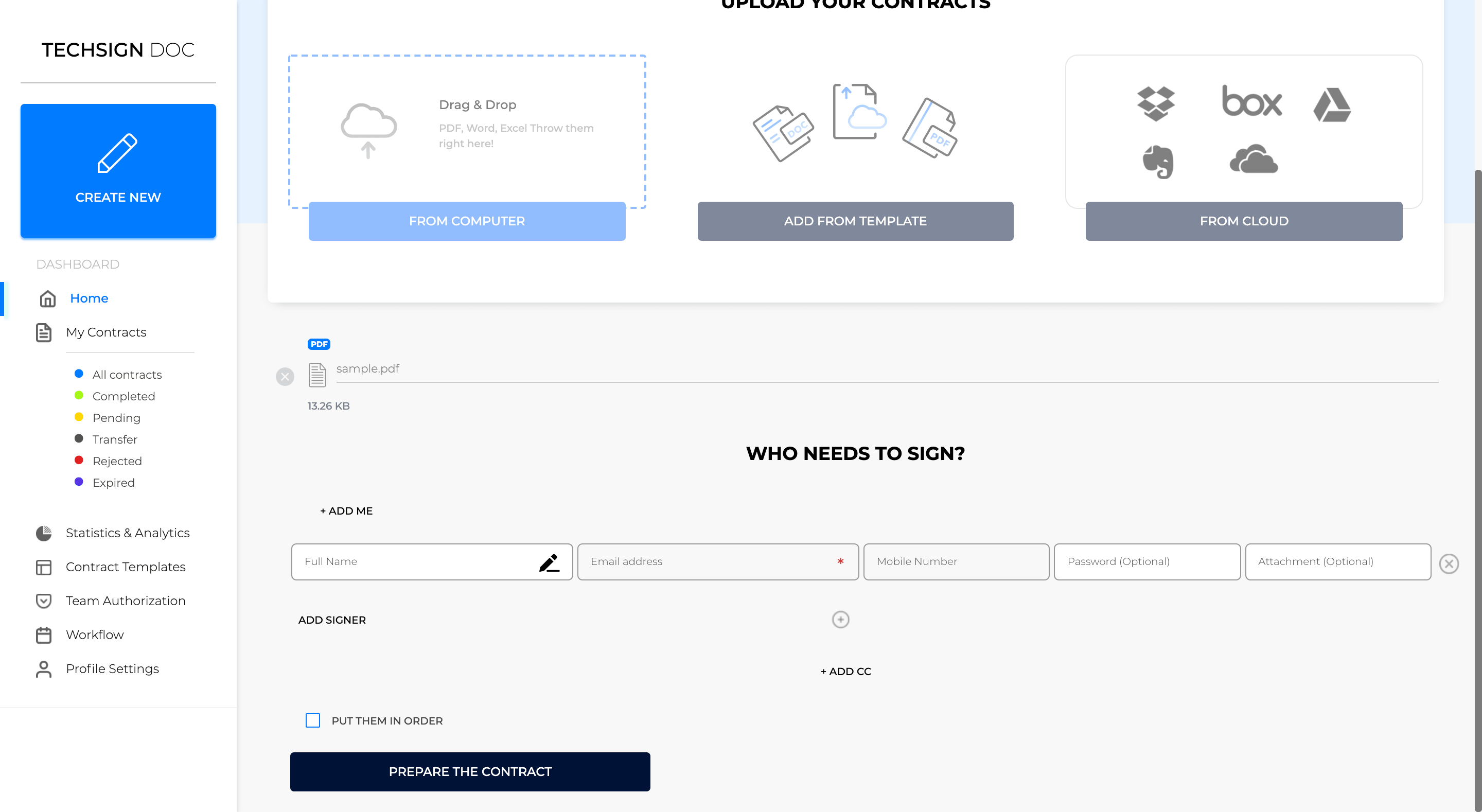
Task: Click the From Computer button
Action: [x=467, y=221]
